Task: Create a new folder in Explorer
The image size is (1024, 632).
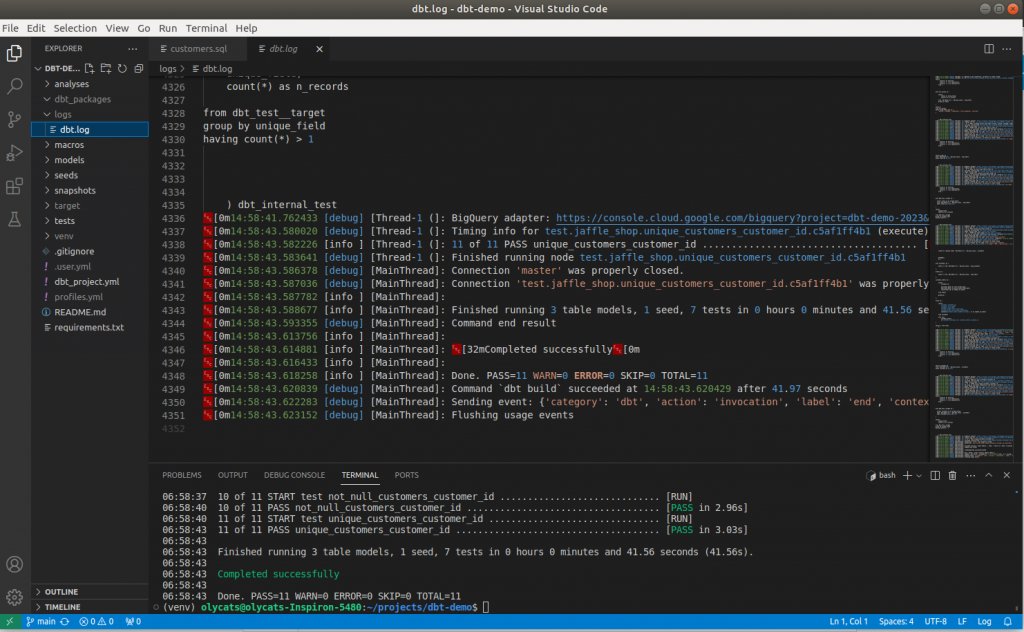Action: tap(106, 68)
